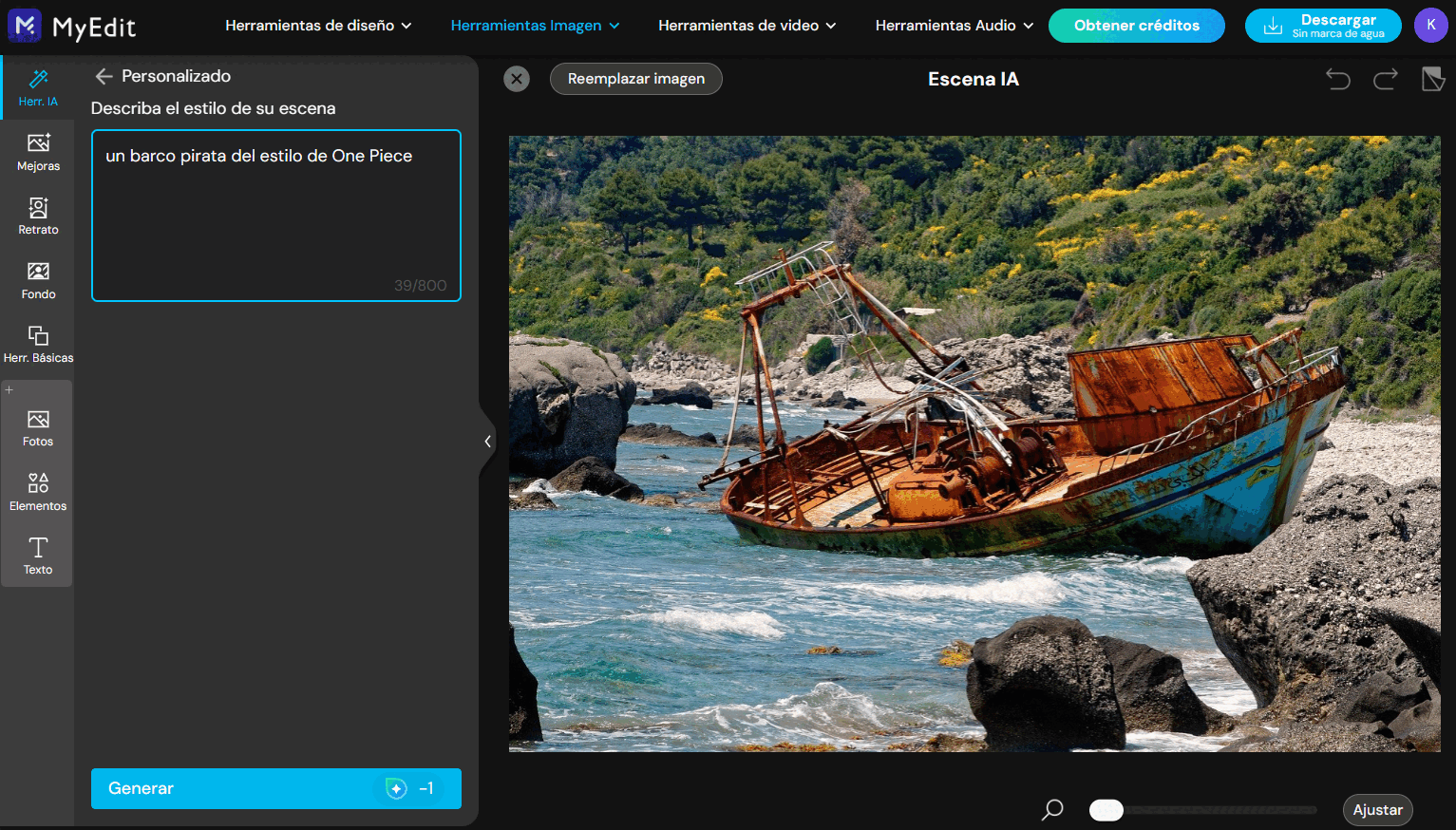
Task: Go back from Personalizado with arrow
Action: (x=104, y=76)
